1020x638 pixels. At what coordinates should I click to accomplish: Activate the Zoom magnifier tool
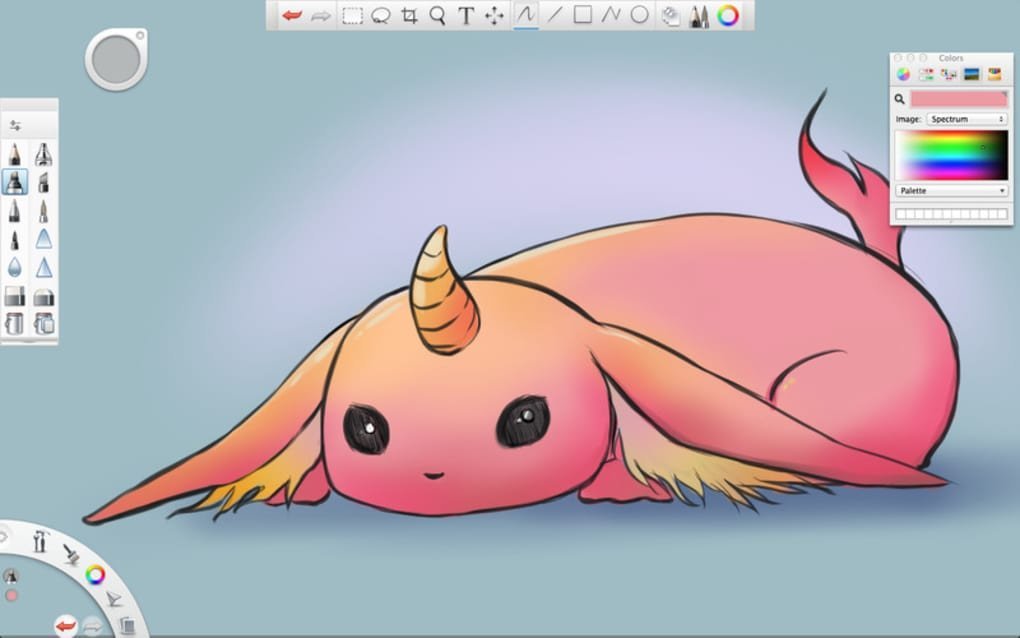(437, 15)
